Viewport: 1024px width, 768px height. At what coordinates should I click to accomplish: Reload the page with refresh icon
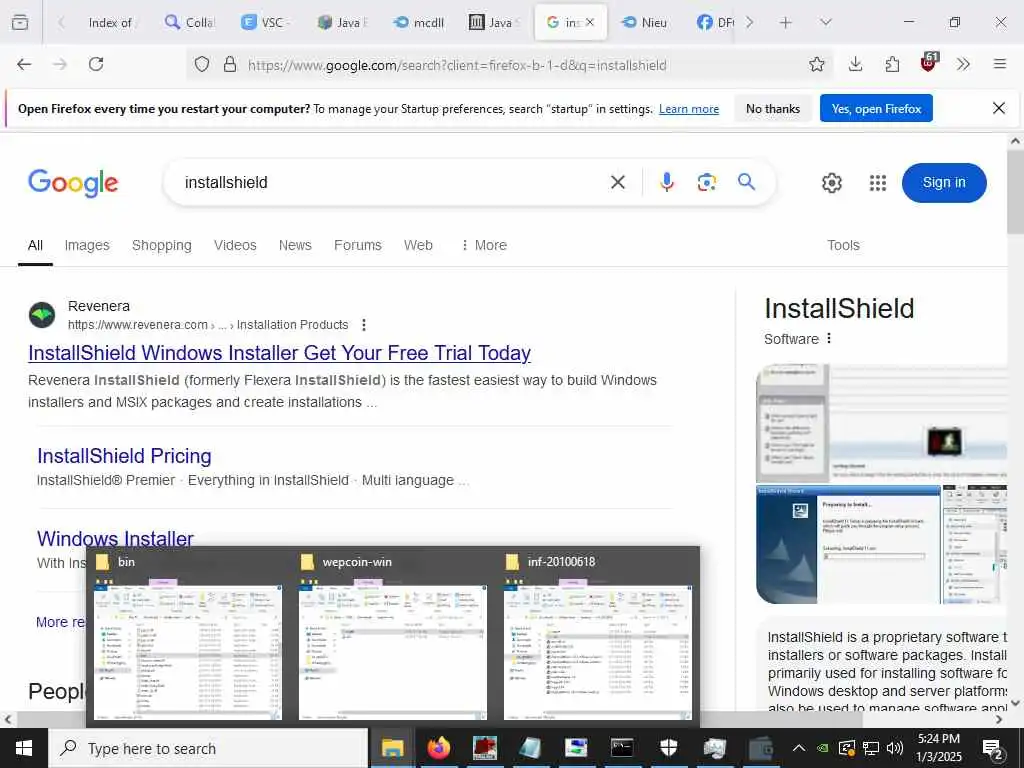(x=96, y=64)
